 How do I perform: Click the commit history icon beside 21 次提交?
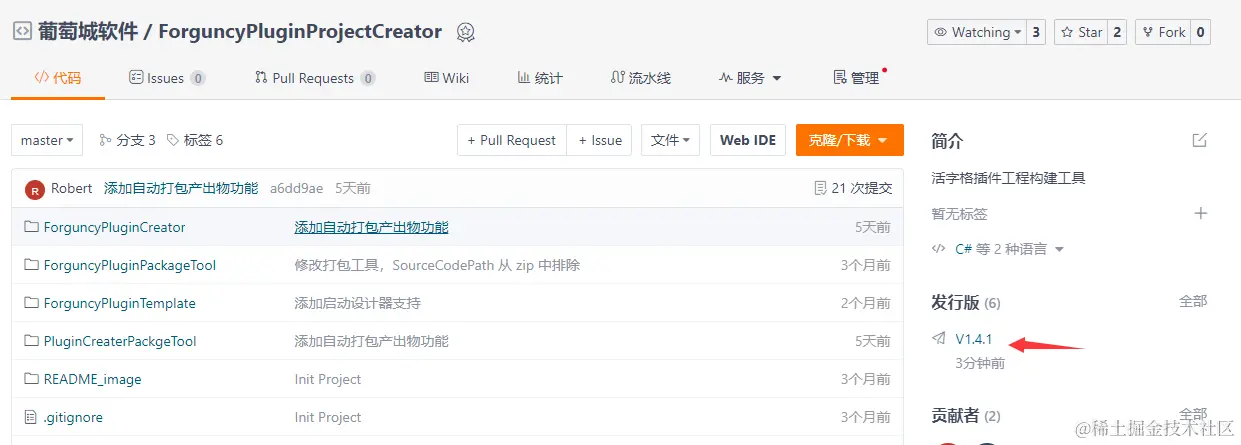(820, 188)
